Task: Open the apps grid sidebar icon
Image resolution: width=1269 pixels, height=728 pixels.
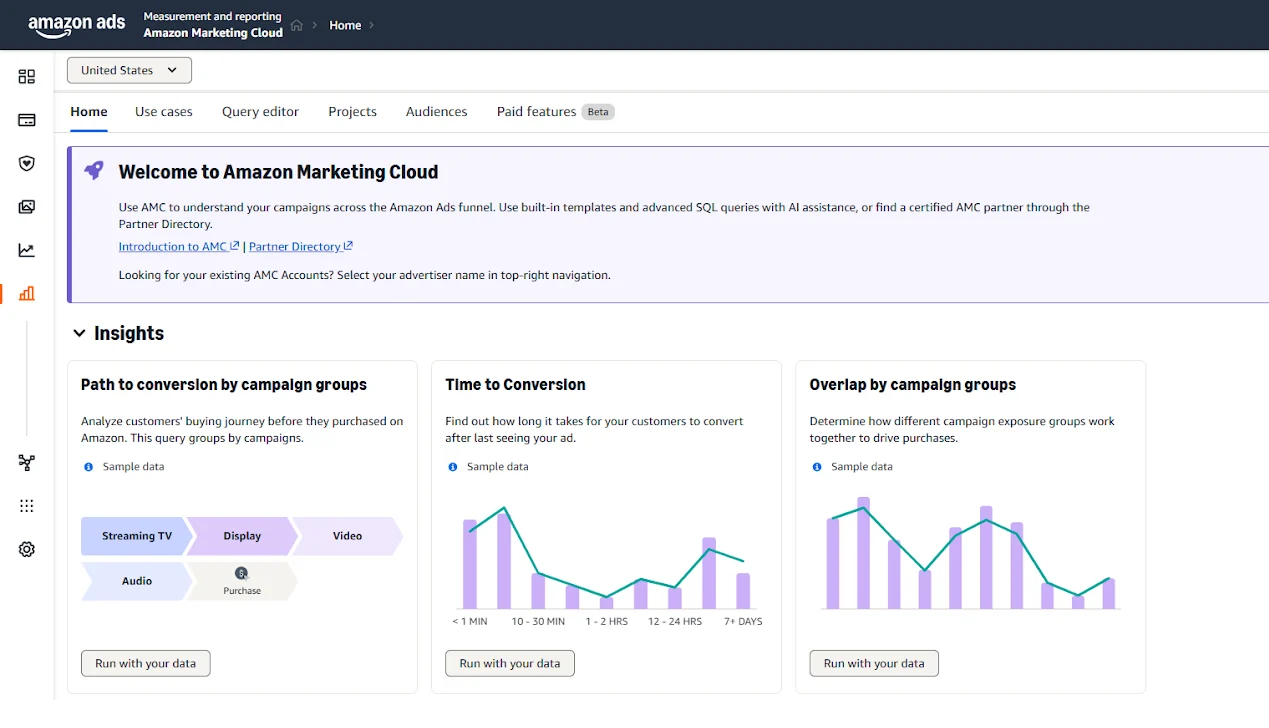Action: 26,505
